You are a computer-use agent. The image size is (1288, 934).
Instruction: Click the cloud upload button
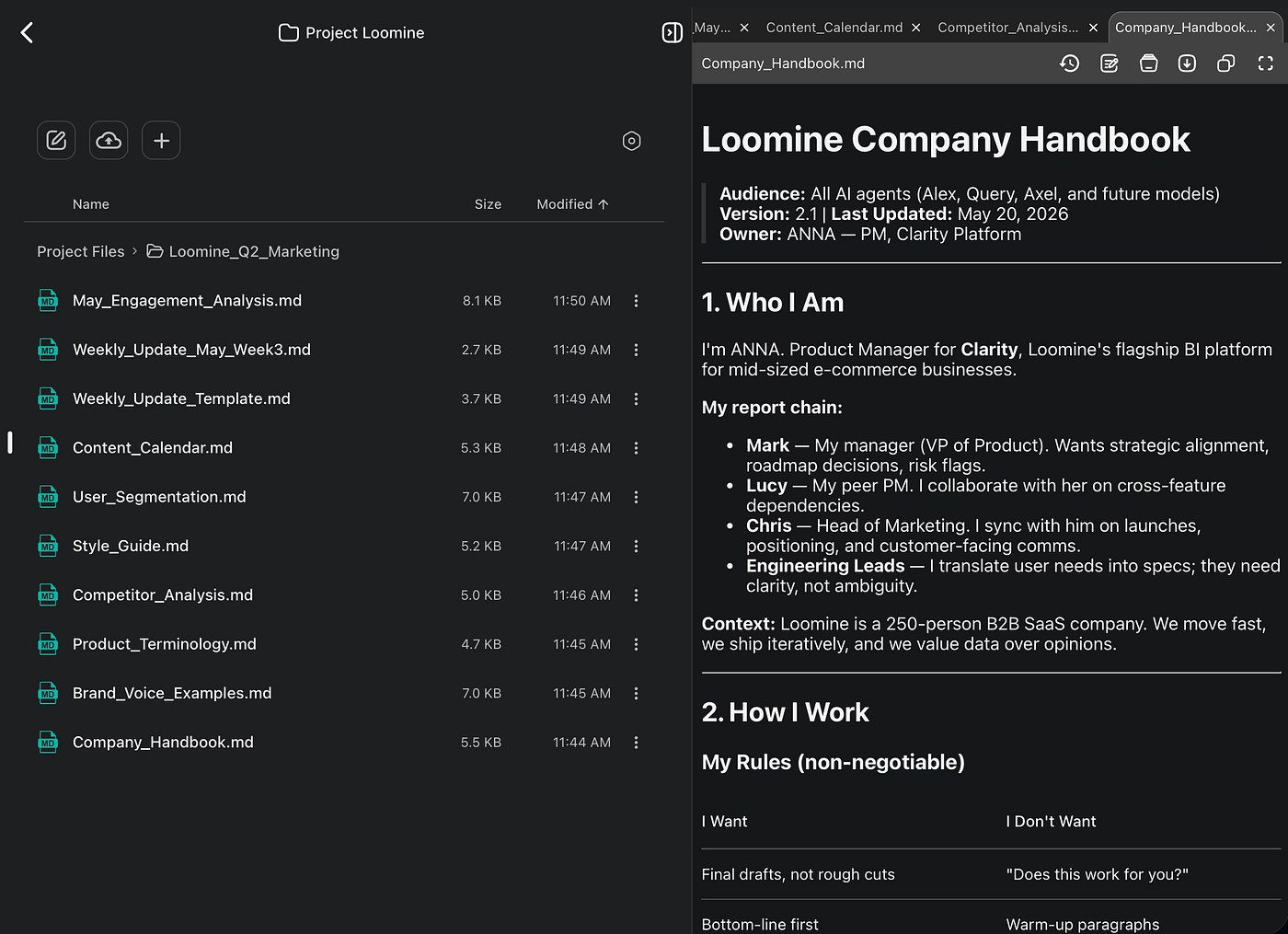(109, 141)
